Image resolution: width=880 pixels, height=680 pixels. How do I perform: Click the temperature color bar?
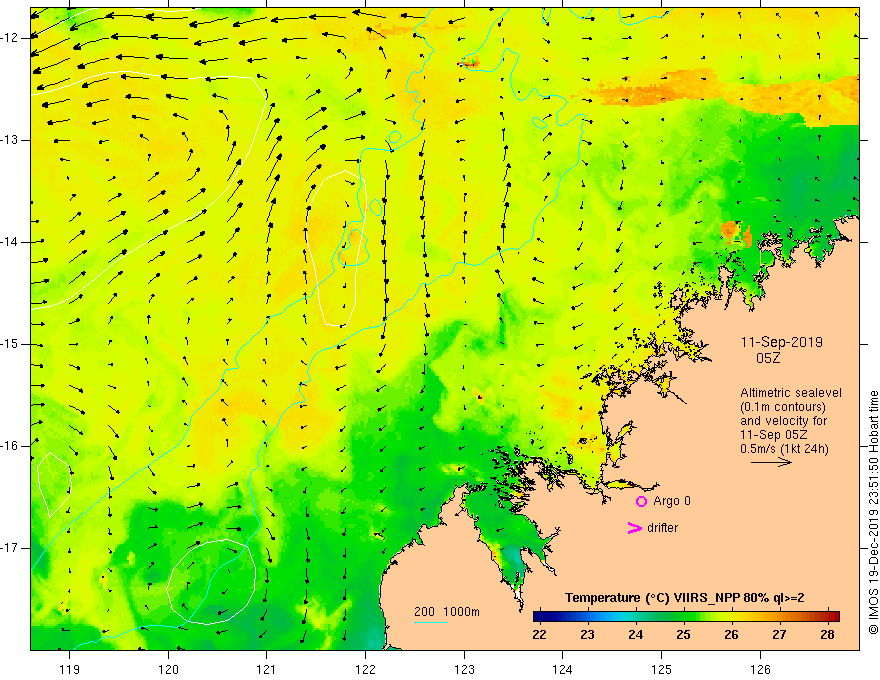tap(686, 617)
